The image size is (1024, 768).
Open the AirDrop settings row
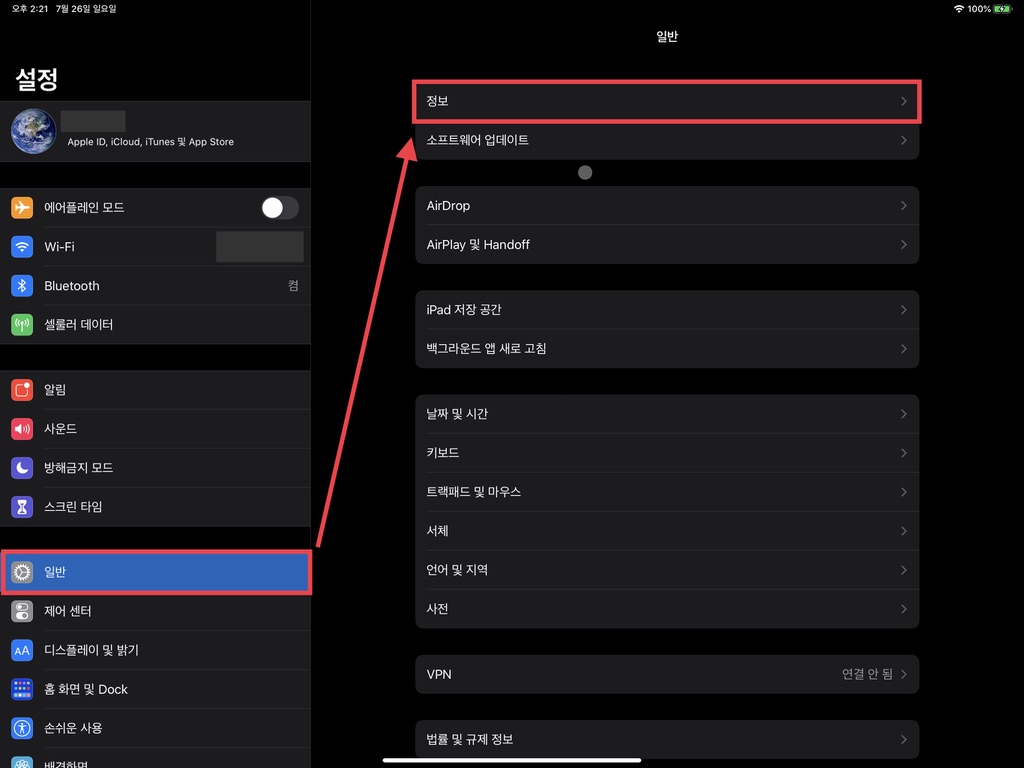click(667, 206)
